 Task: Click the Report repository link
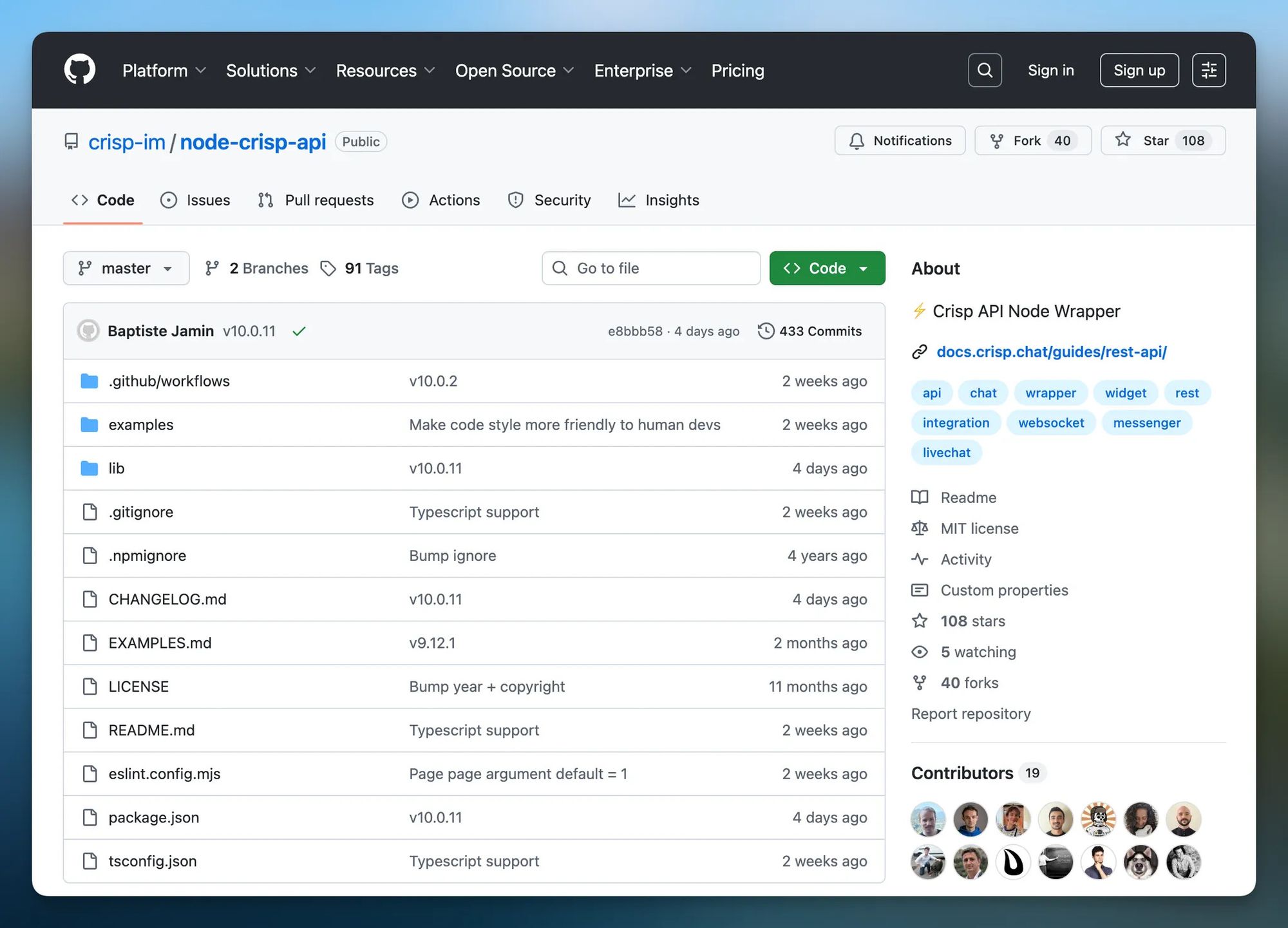971,714
